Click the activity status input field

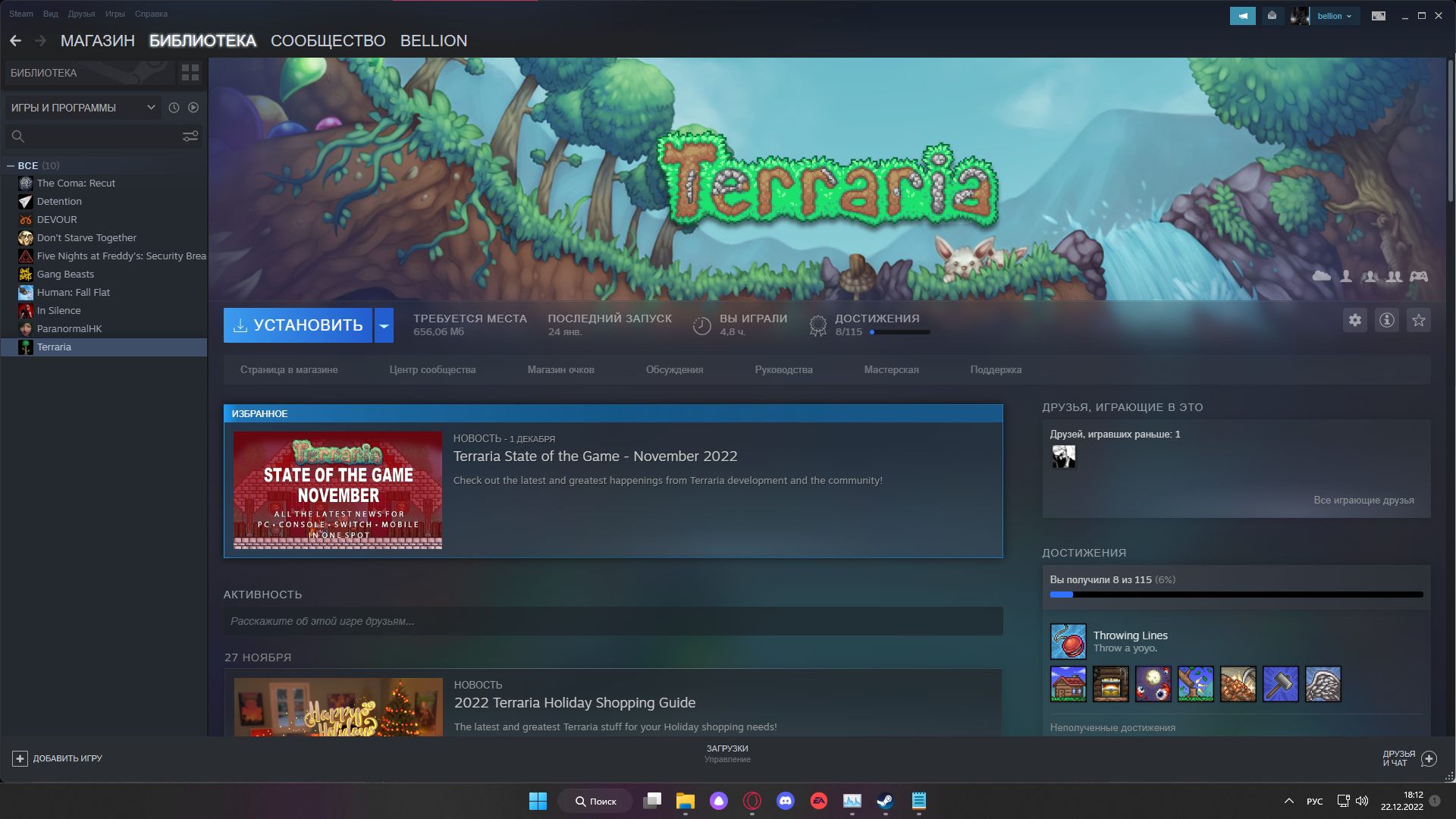click(613, 621)
